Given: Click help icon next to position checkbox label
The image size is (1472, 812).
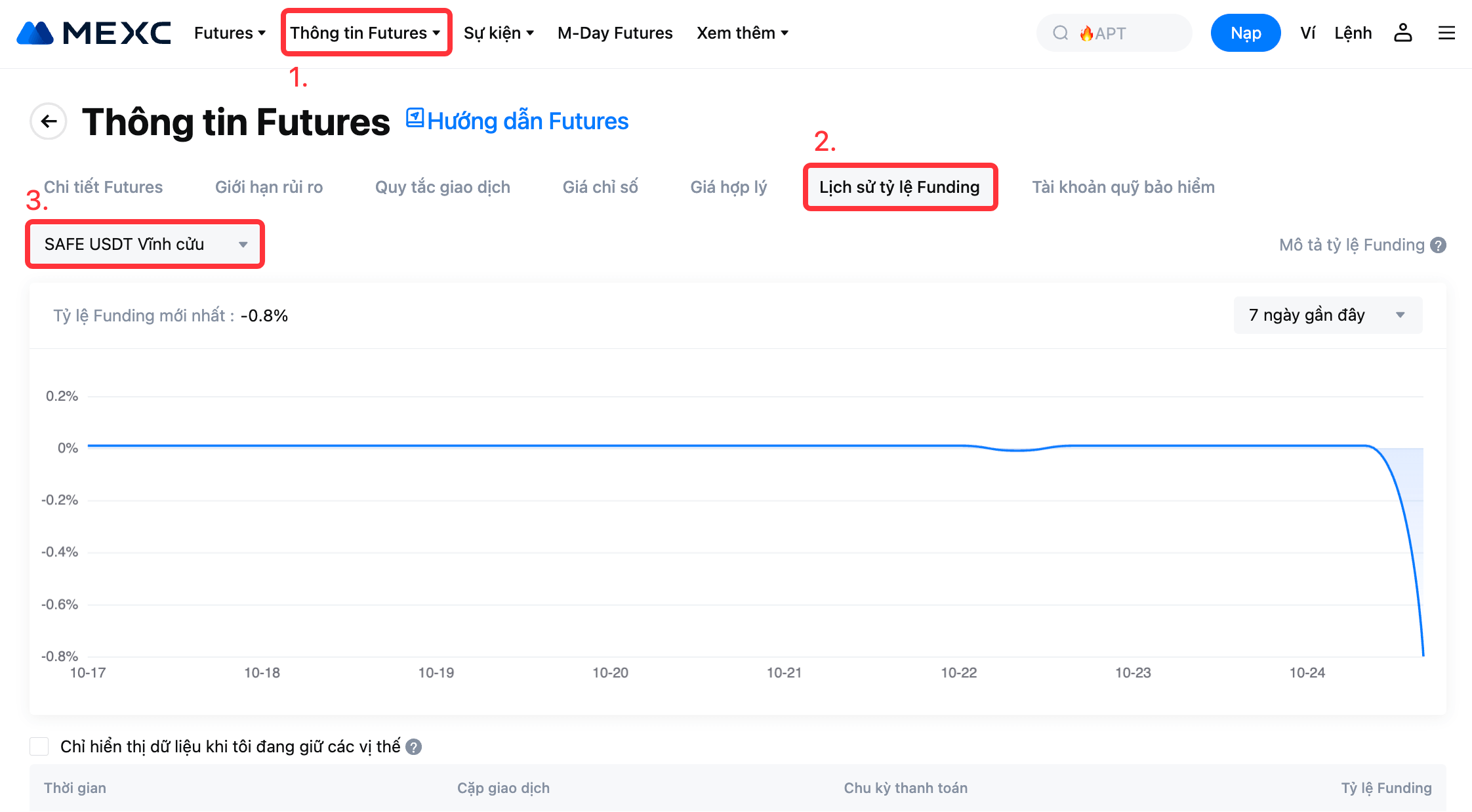Looking at the screenshot, I should (413, 747).
